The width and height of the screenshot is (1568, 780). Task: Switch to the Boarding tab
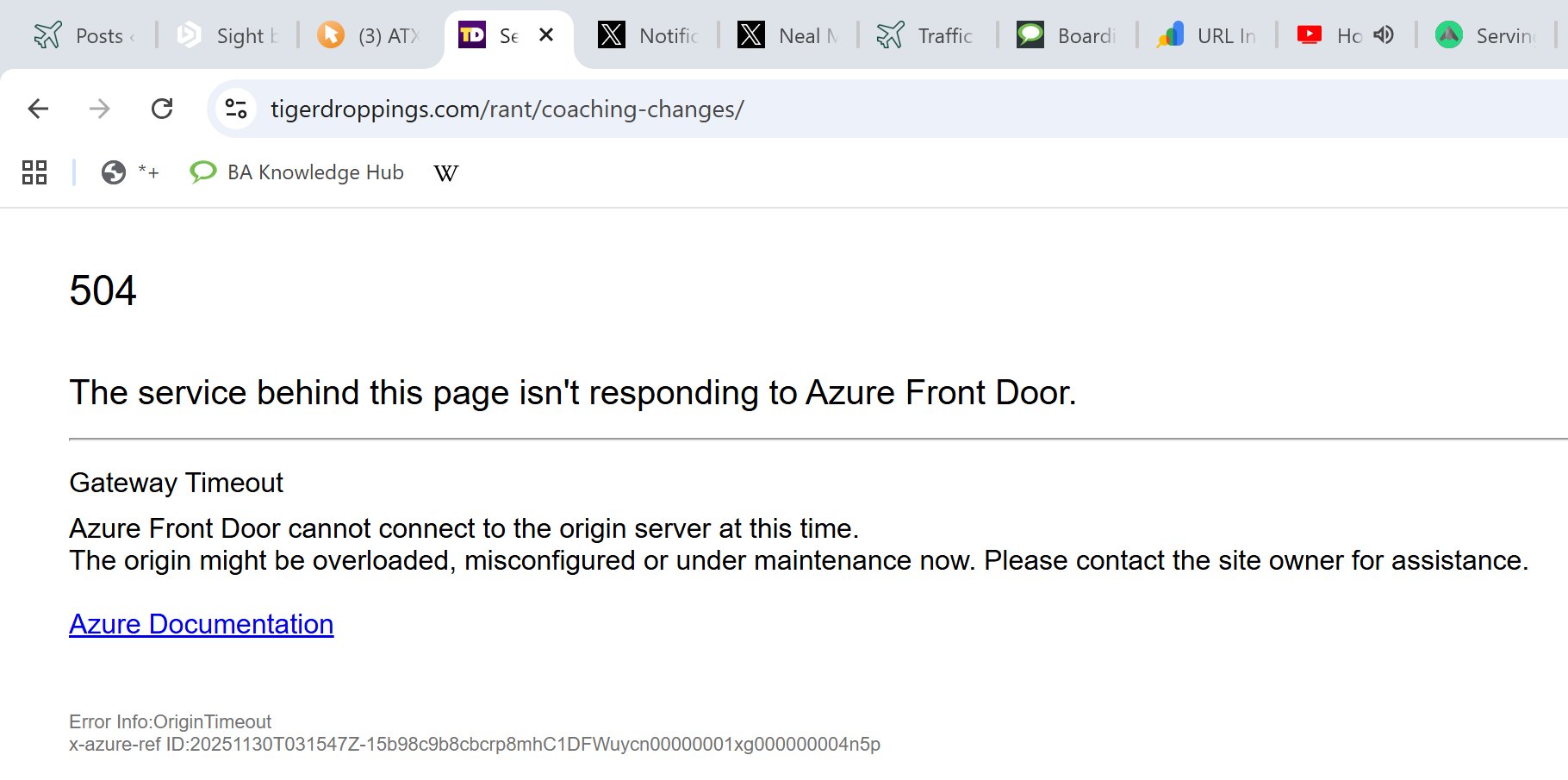[x=1067, y=35]
